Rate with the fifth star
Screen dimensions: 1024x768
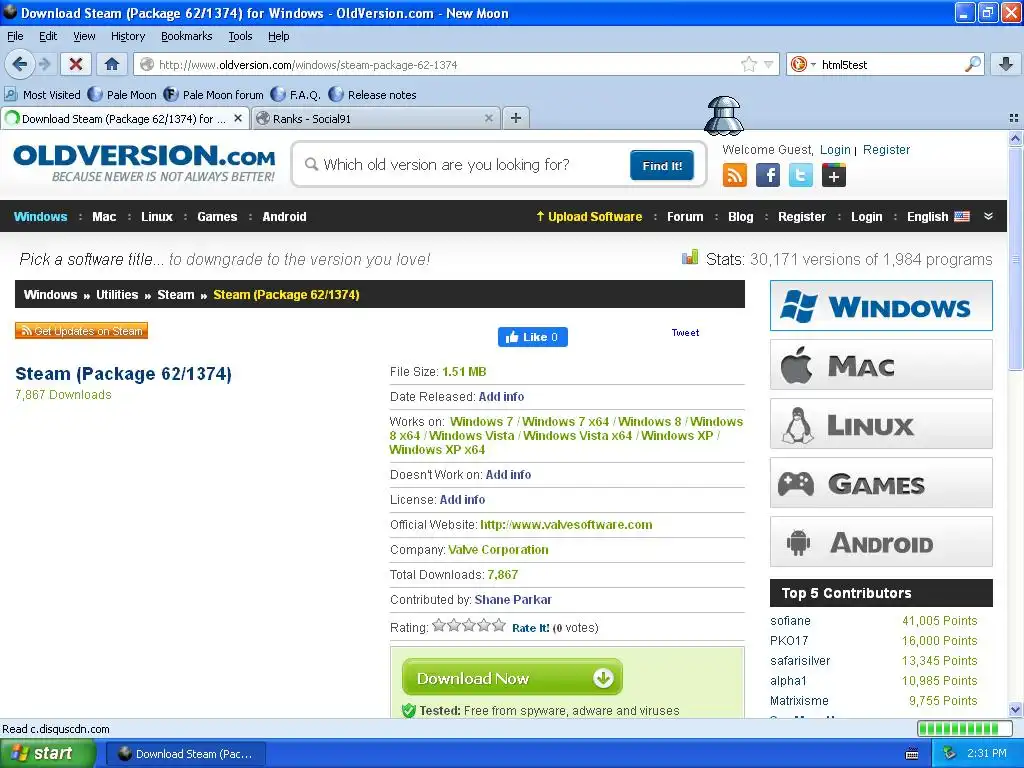coord(500,626)
